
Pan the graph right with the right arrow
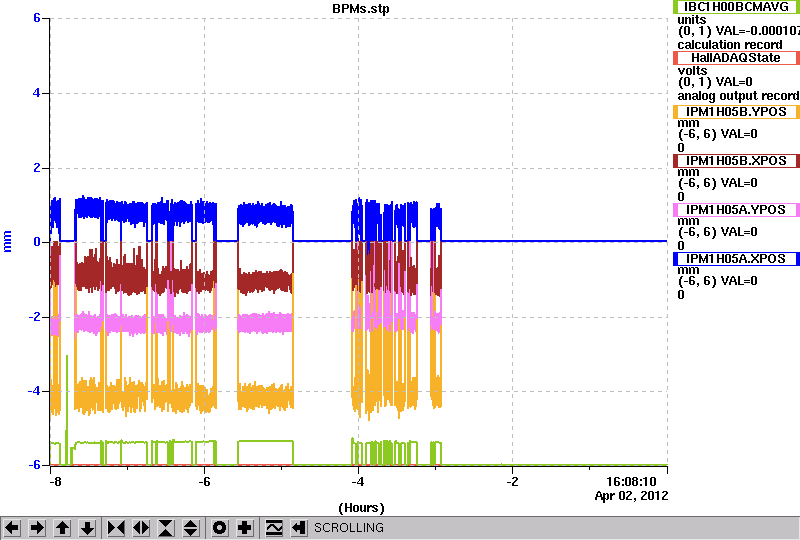coord(37,528)
